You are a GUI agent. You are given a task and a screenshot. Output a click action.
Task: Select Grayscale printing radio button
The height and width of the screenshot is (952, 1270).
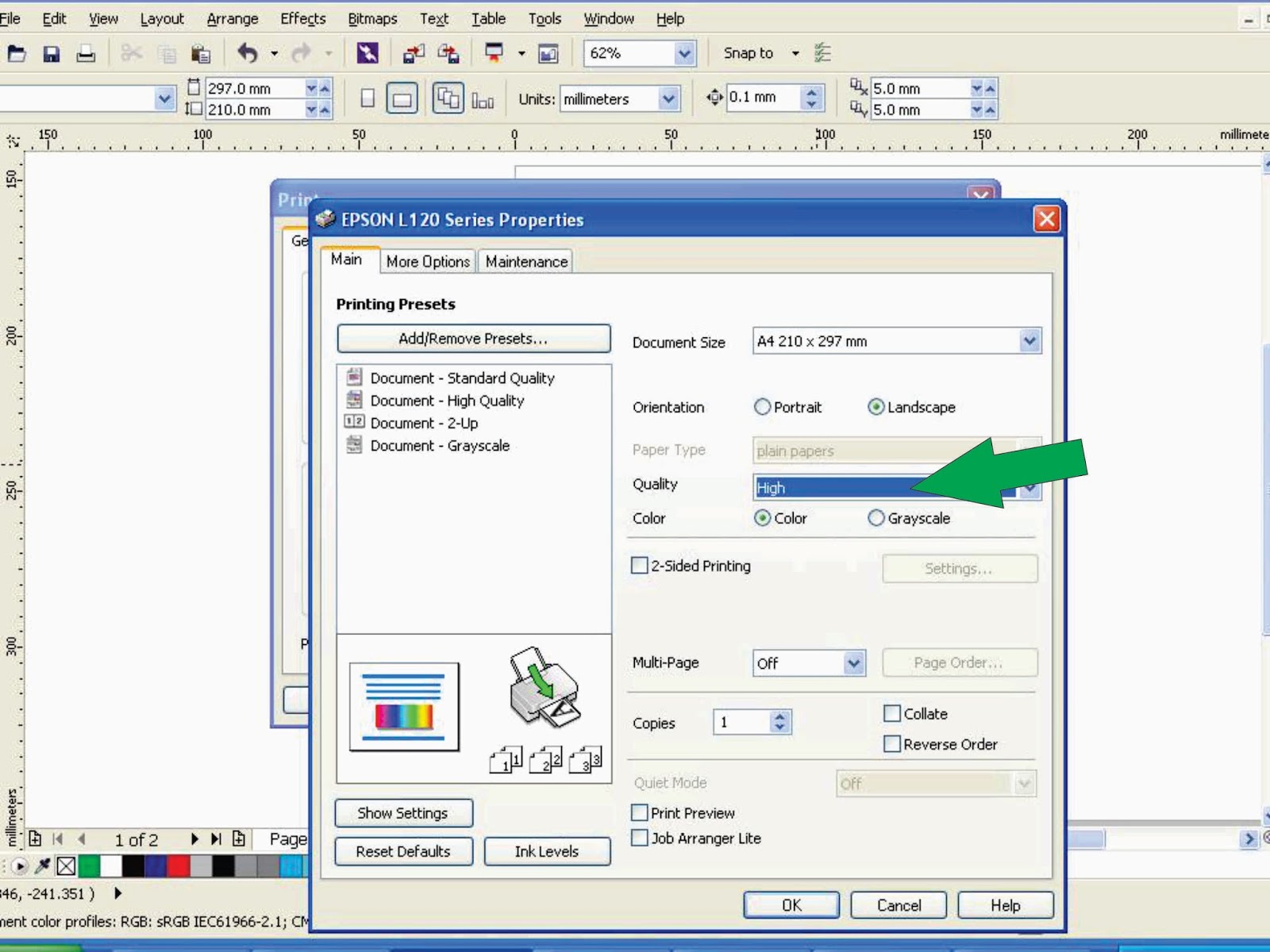(x=876, y=518)
